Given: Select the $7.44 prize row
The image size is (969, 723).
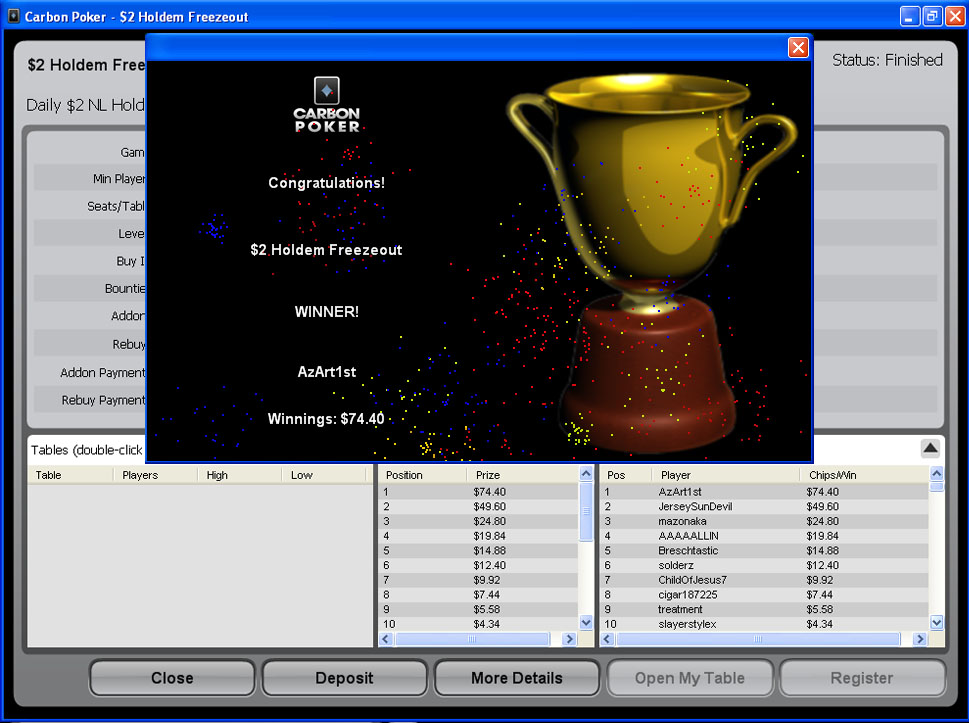Looking at the screenshot, I should [x=478, y=595].
